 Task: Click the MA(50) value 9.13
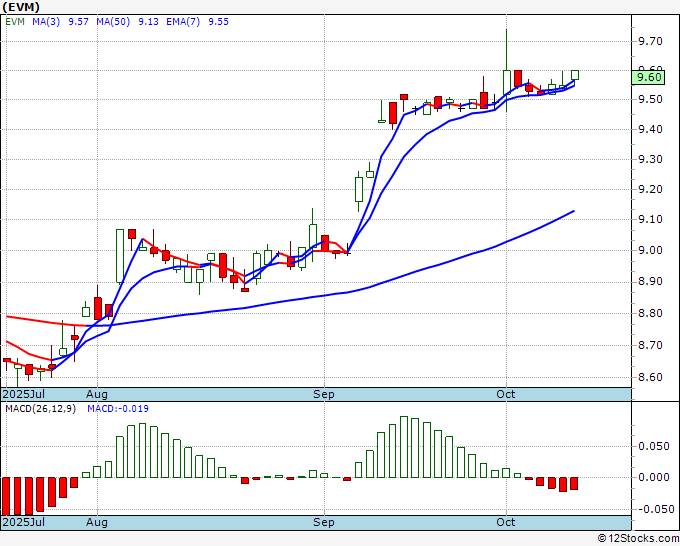click(148, 22)
